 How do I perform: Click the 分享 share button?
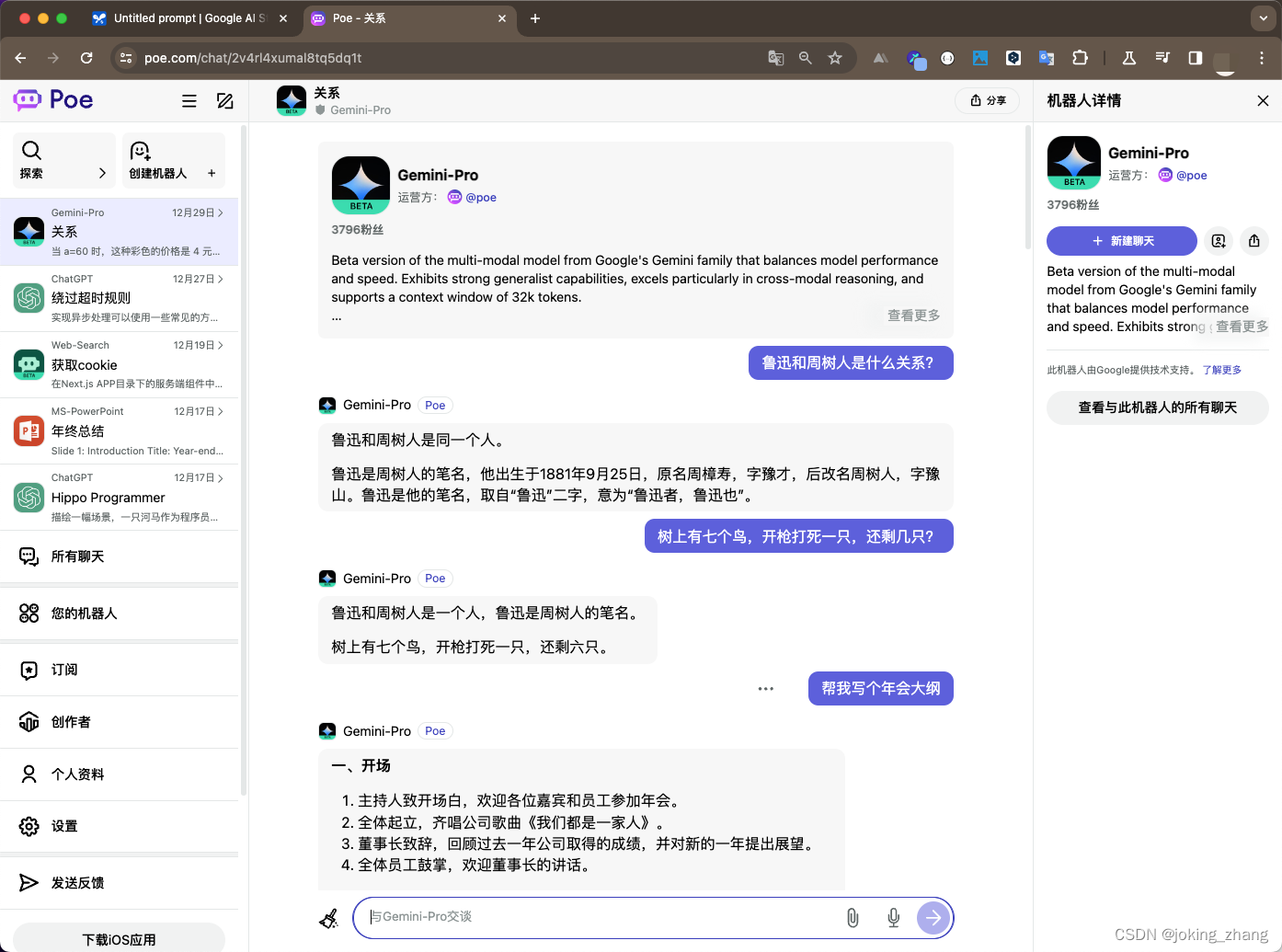(x=988, y=100)
